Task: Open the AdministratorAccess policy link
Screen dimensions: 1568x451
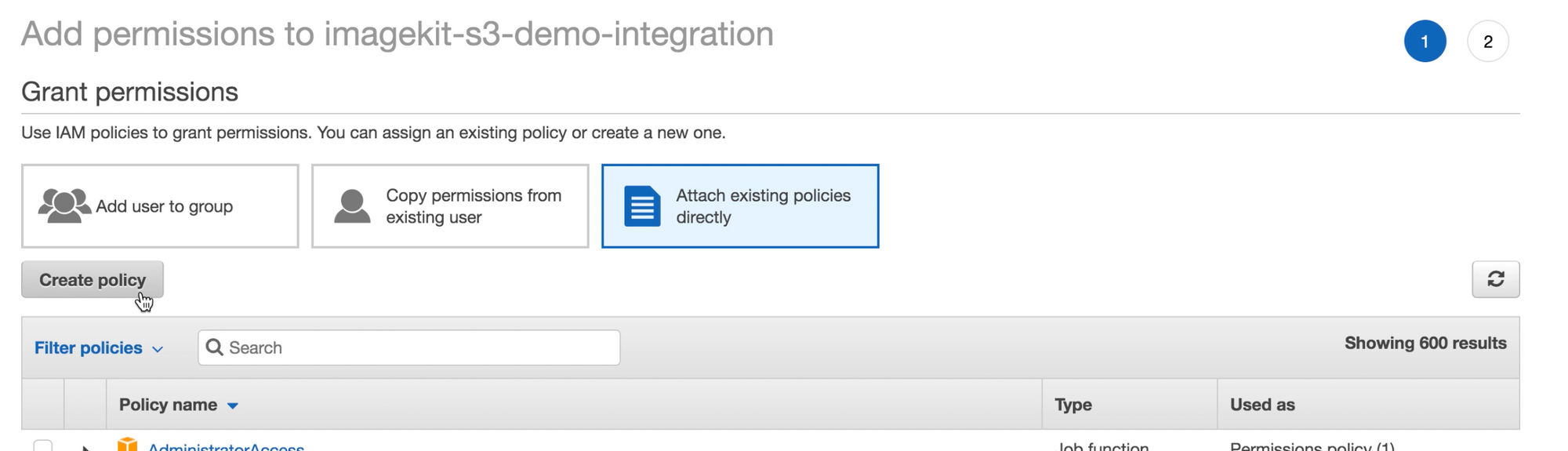Action: [226, 447]
